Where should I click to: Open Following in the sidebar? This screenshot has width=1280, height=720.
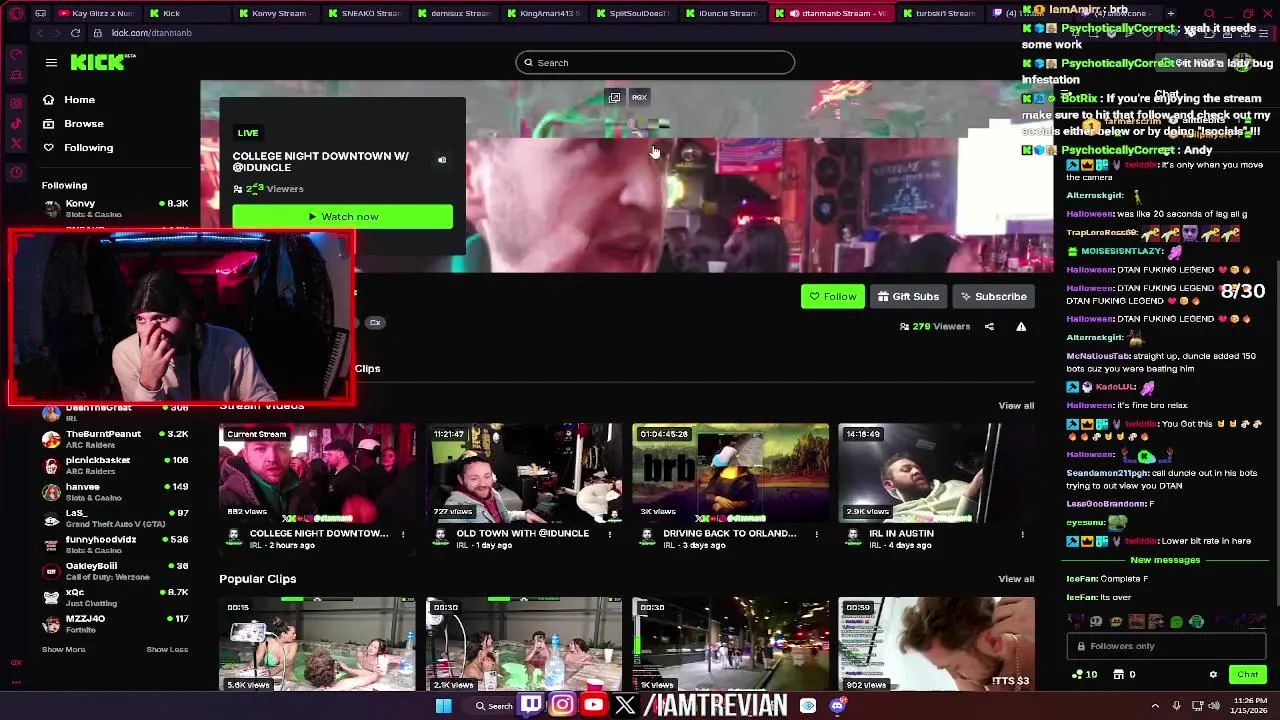88,148
